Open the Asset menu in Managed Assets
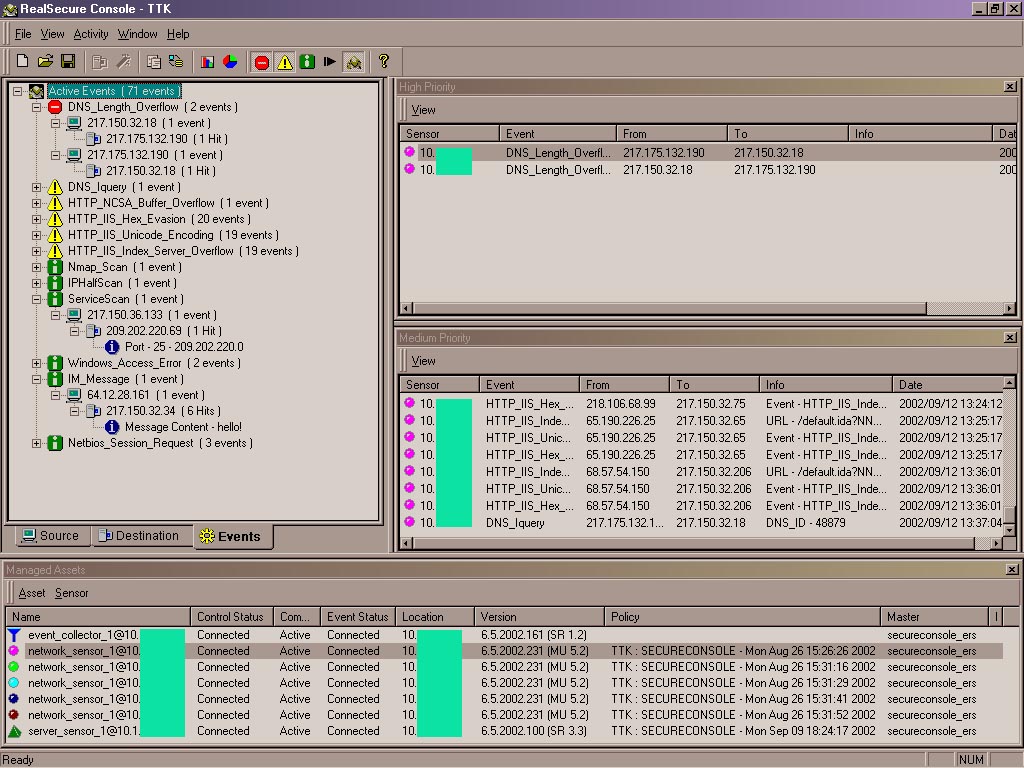Screen dimensions: 1024x768 (32, 593)
